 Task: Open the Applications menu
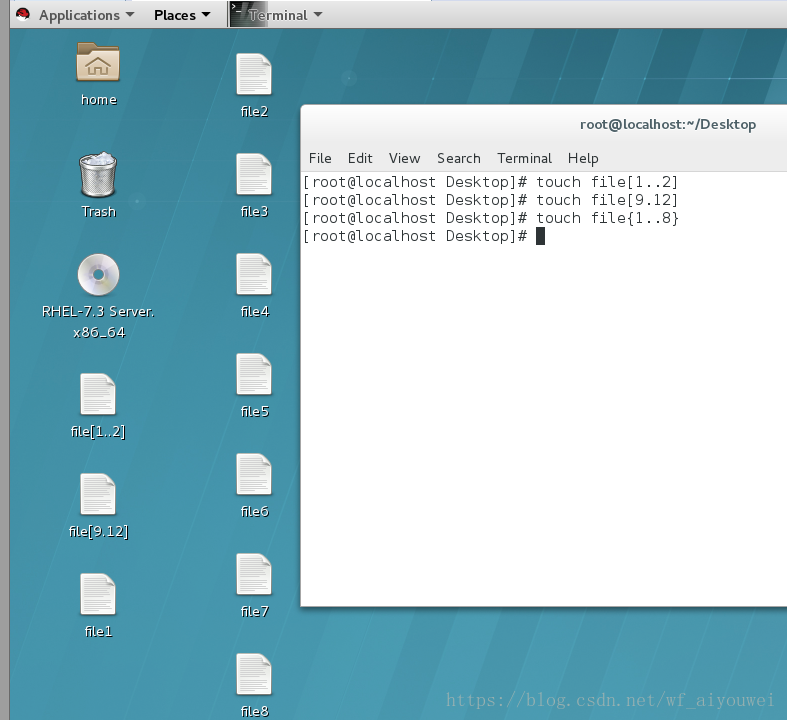coord(86,15)
